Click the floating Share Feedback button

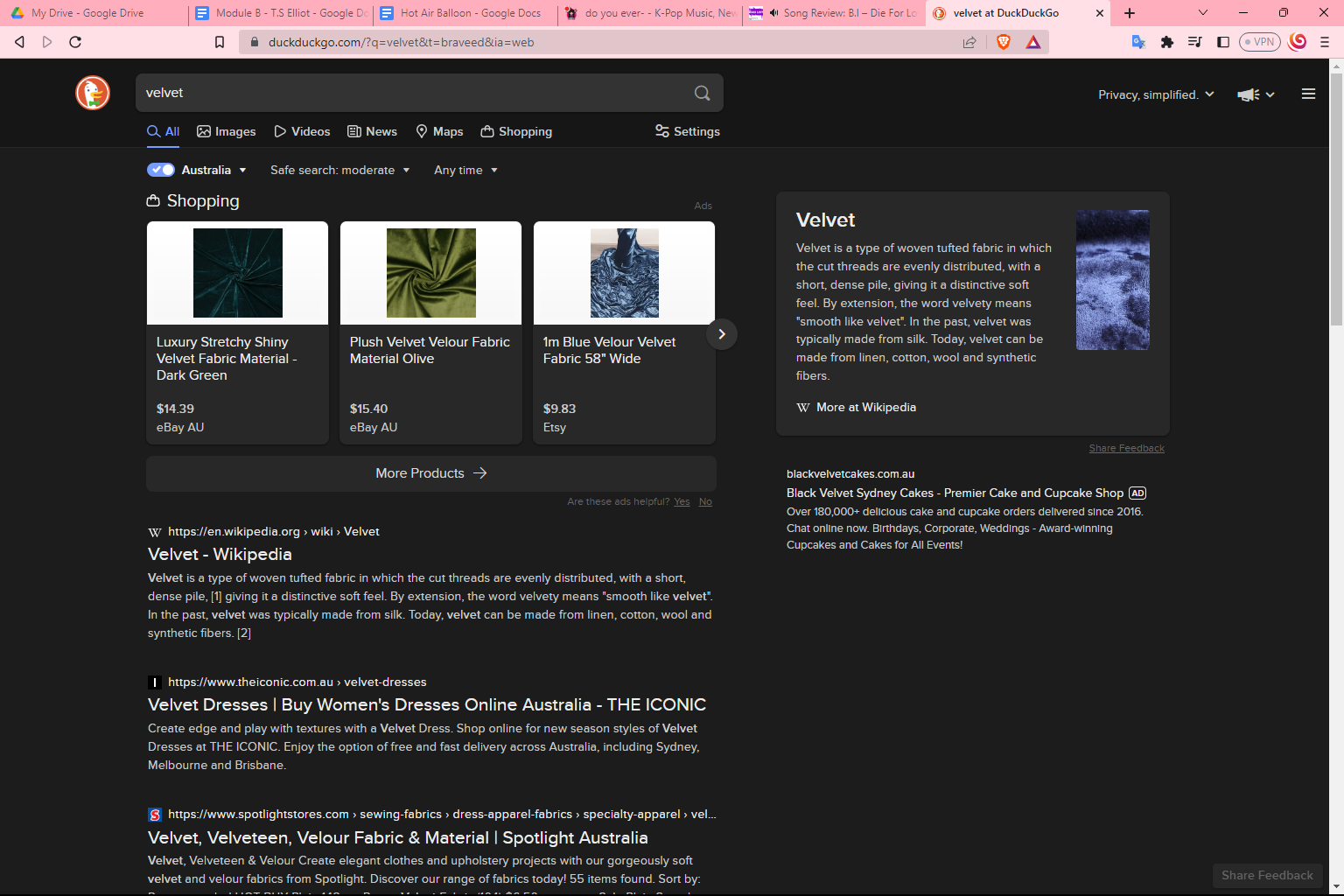(x=1267, y=875)
